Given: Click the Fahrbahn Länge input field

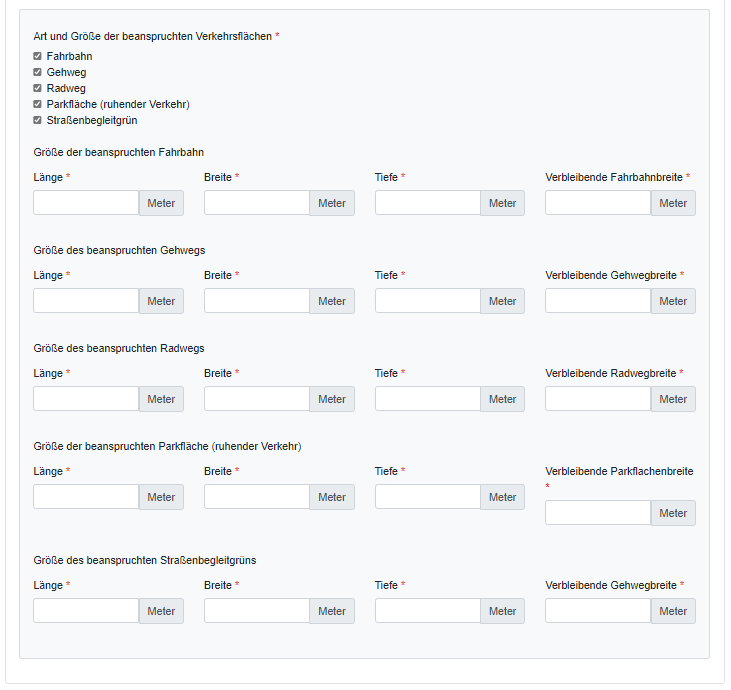Looking at the screenshot, I should [86, 203].
